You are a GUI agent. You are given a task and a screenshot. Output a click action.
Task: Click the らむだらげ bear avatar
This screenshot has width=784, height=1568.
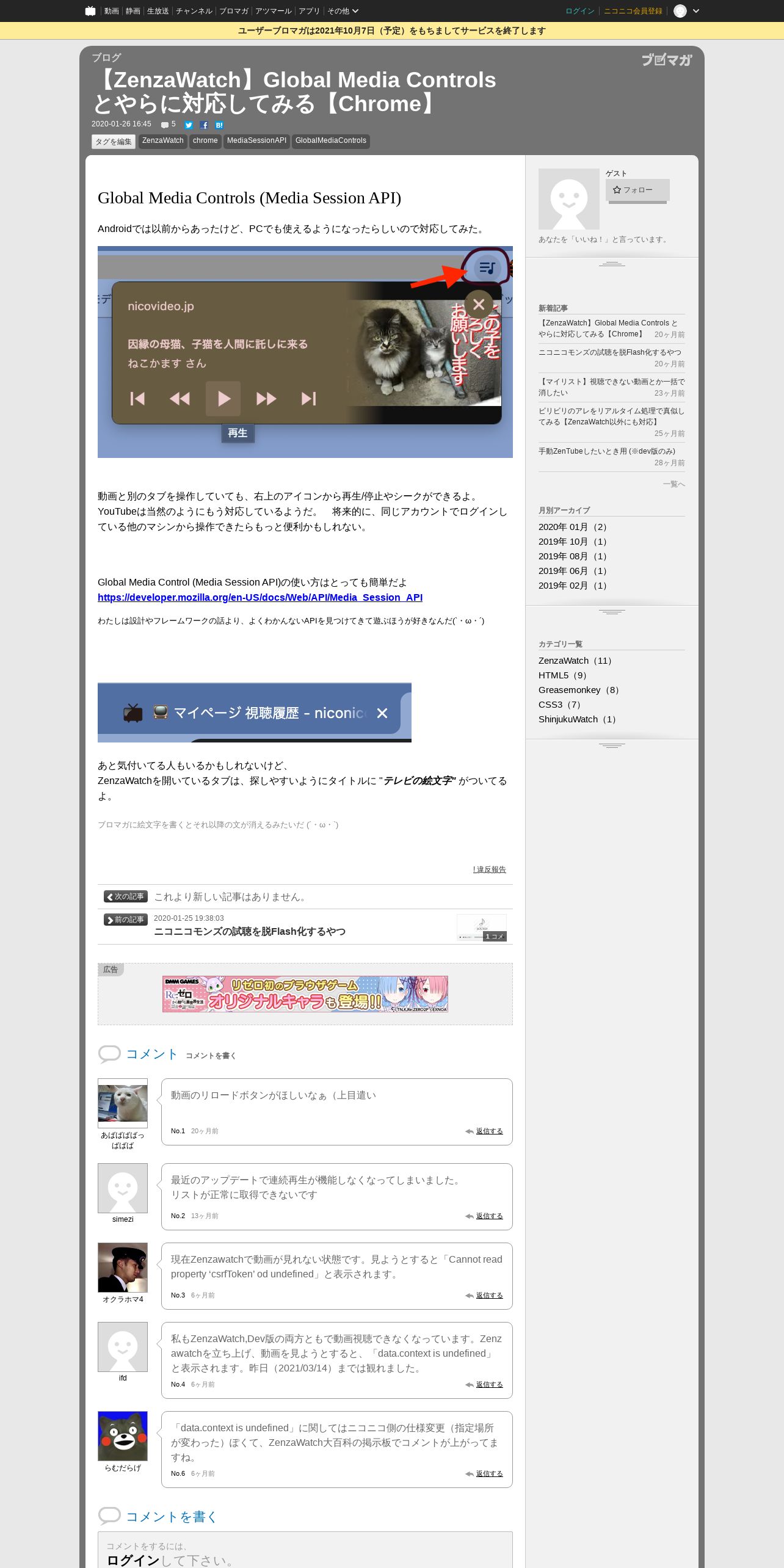[x=123, y=1436]
